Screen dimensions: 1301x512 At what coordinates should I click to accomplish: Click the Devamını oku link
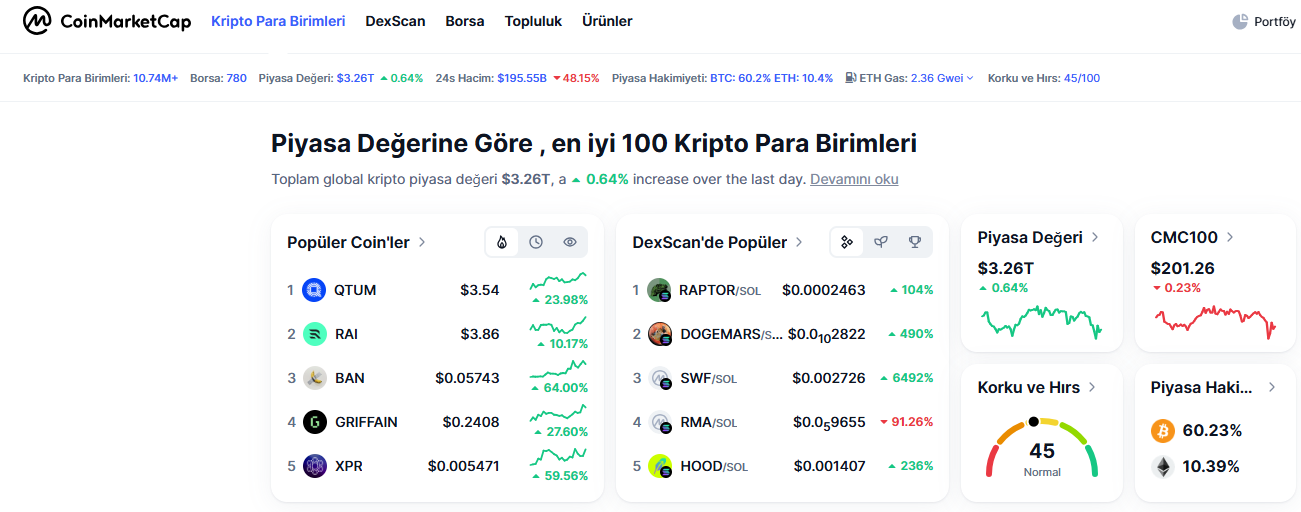(x=854, y=179)
